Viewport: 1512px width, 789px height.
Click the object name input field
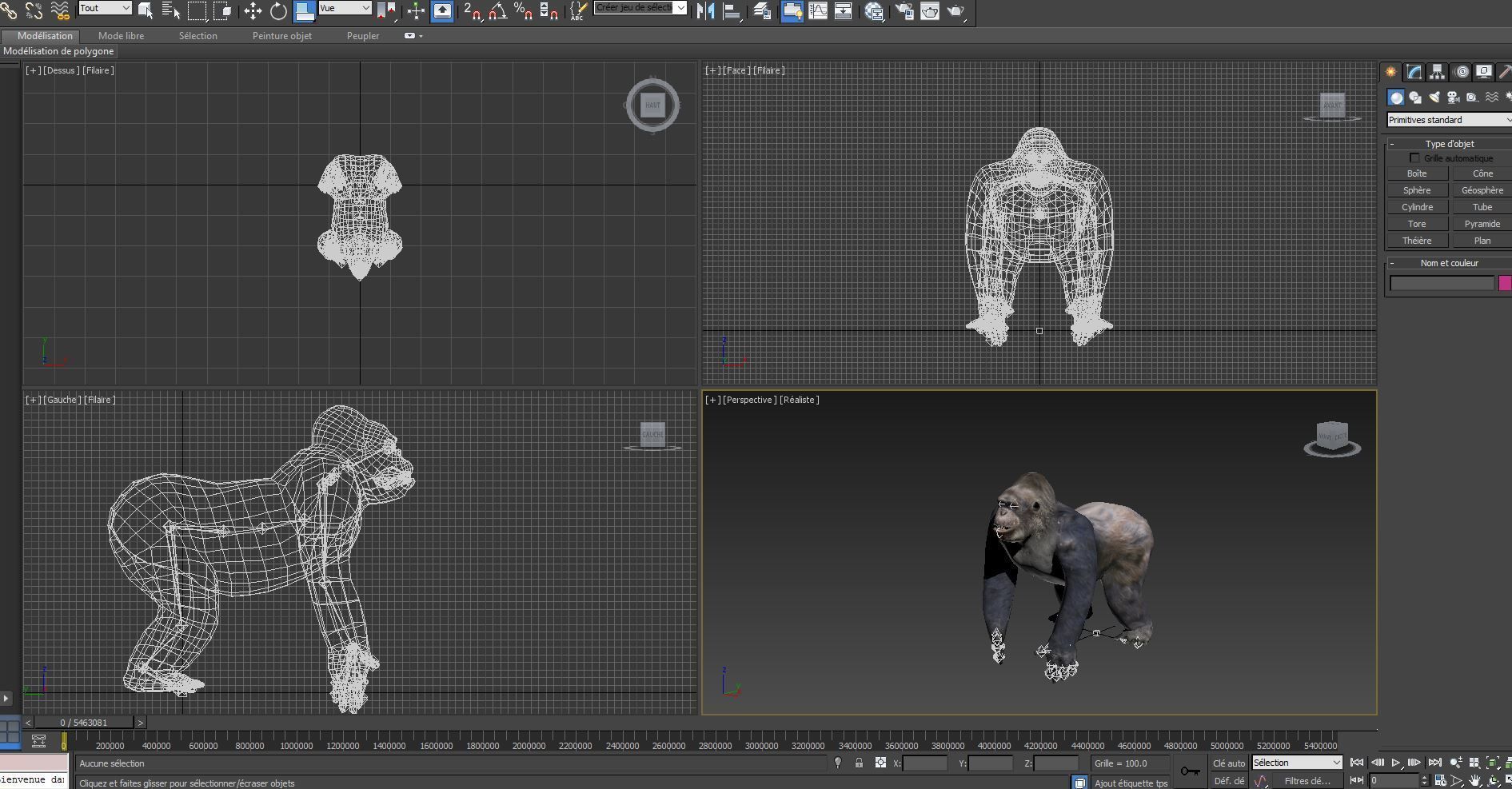[1442, 283]
